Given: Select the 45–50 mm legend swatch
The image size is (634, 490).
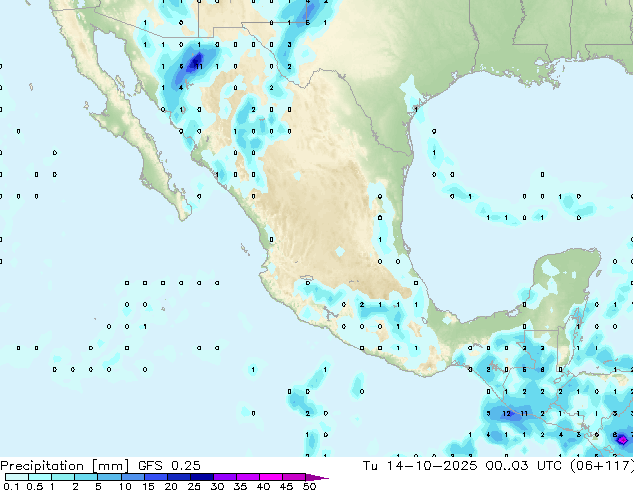Looking at the screenshot, I should click(294, 477).
